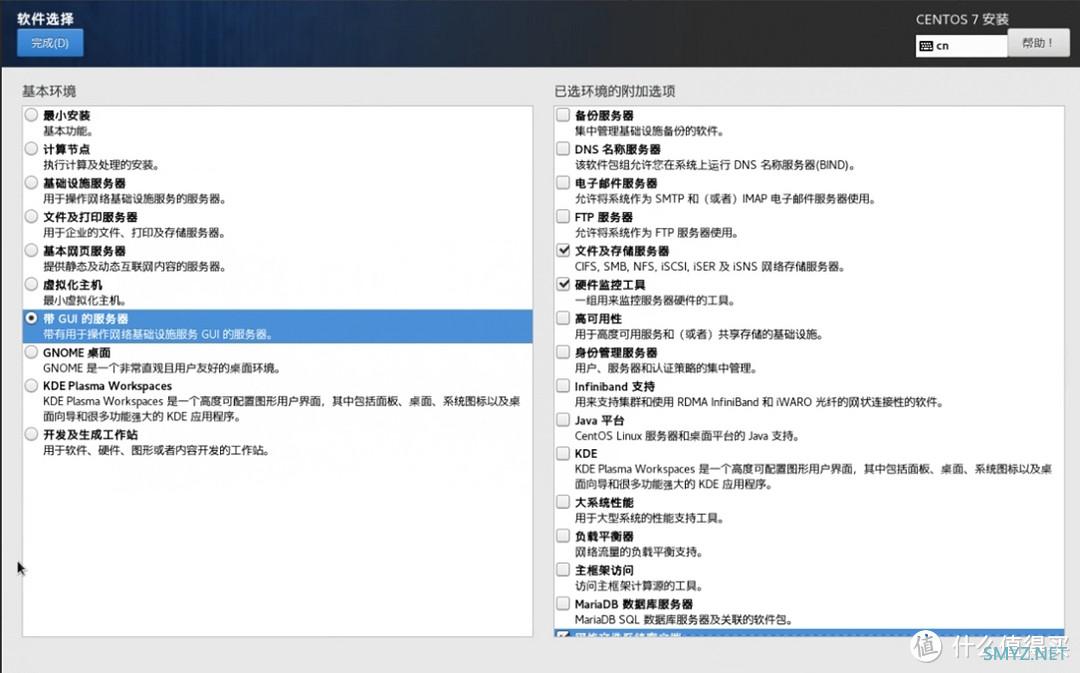Click text 用于企业的文件、打印及存储服务器。
This screenshot has width=1080, height=673.
pos(135,233)
